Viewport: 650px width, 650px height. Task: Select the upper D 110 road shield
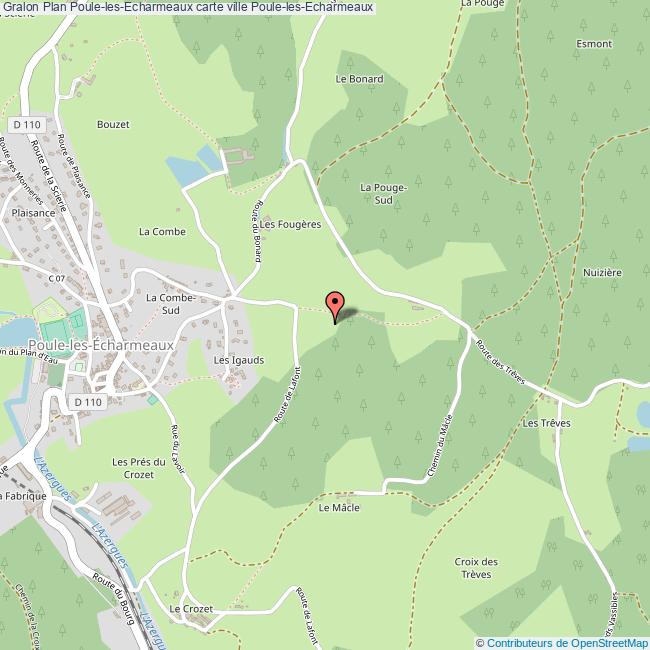[27, 125]
